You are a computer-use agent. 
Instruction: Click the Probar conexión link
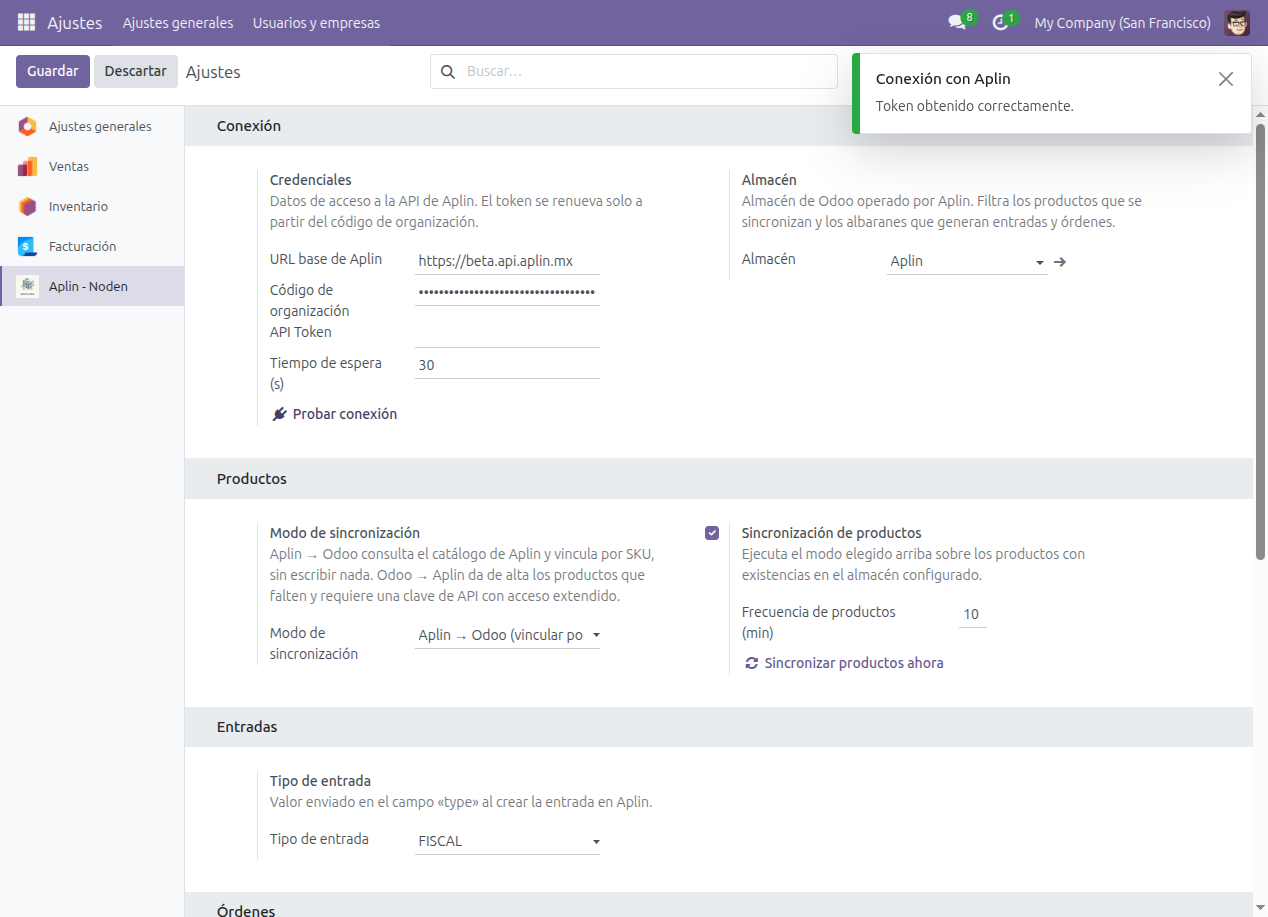[x=335, y=414]
